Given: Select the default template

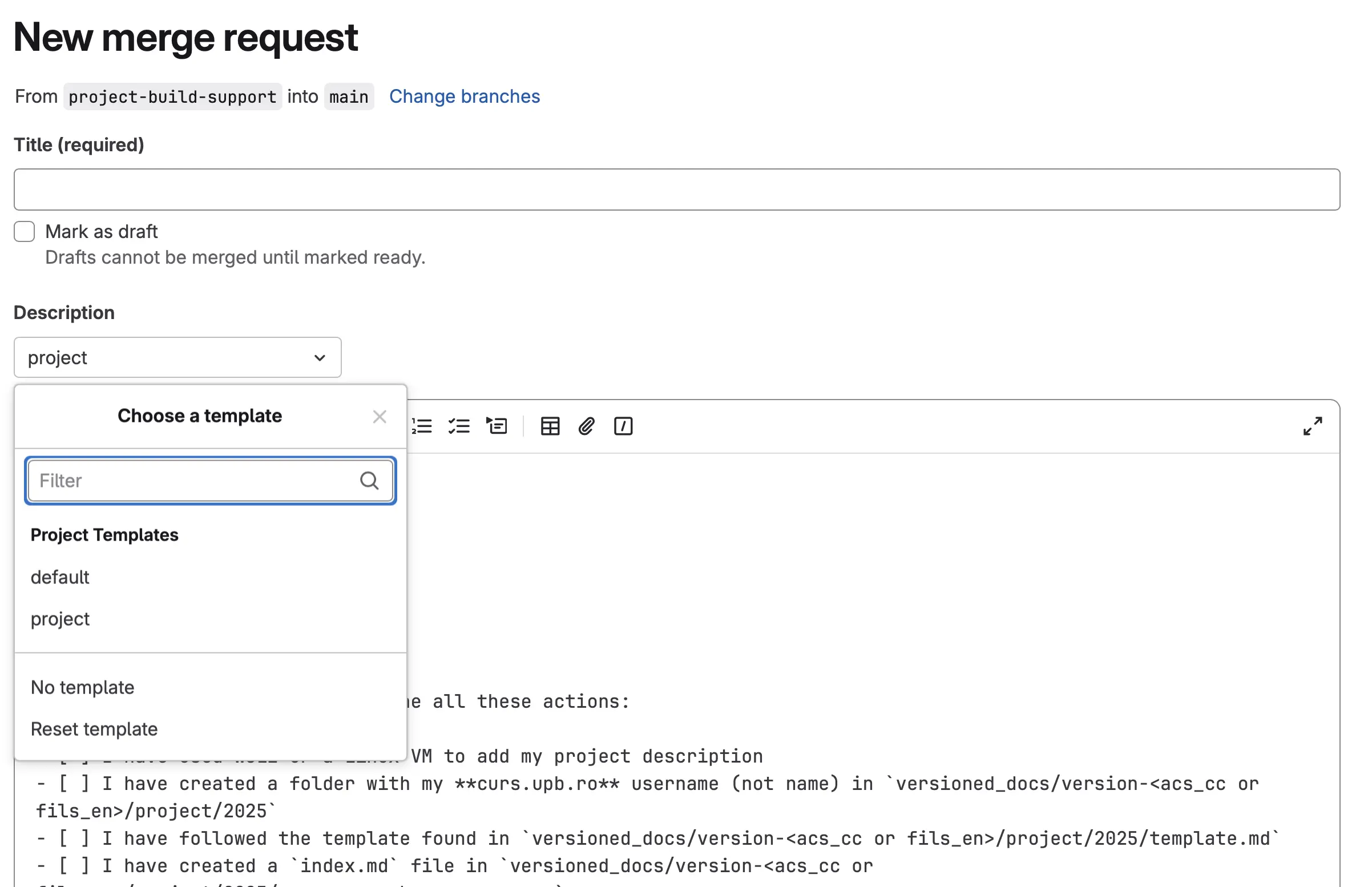Looking at the screenshot, I should pyautogui.click(x=210, y=577).
